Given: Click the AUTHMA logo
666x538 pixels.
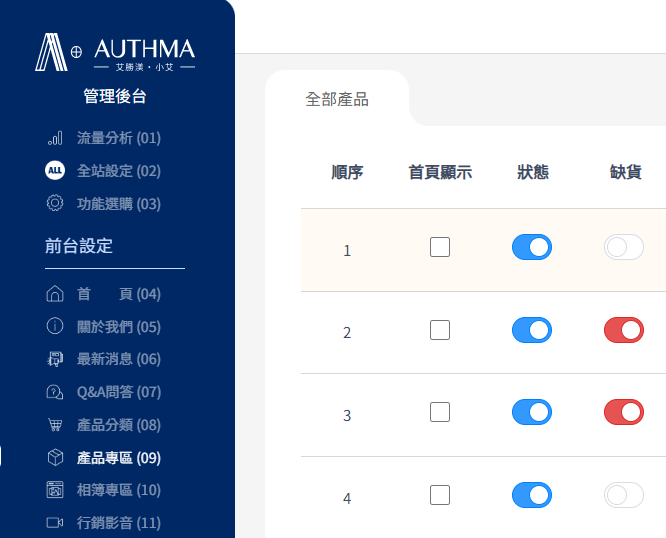Looking at the screenshot, I should 115,52.
